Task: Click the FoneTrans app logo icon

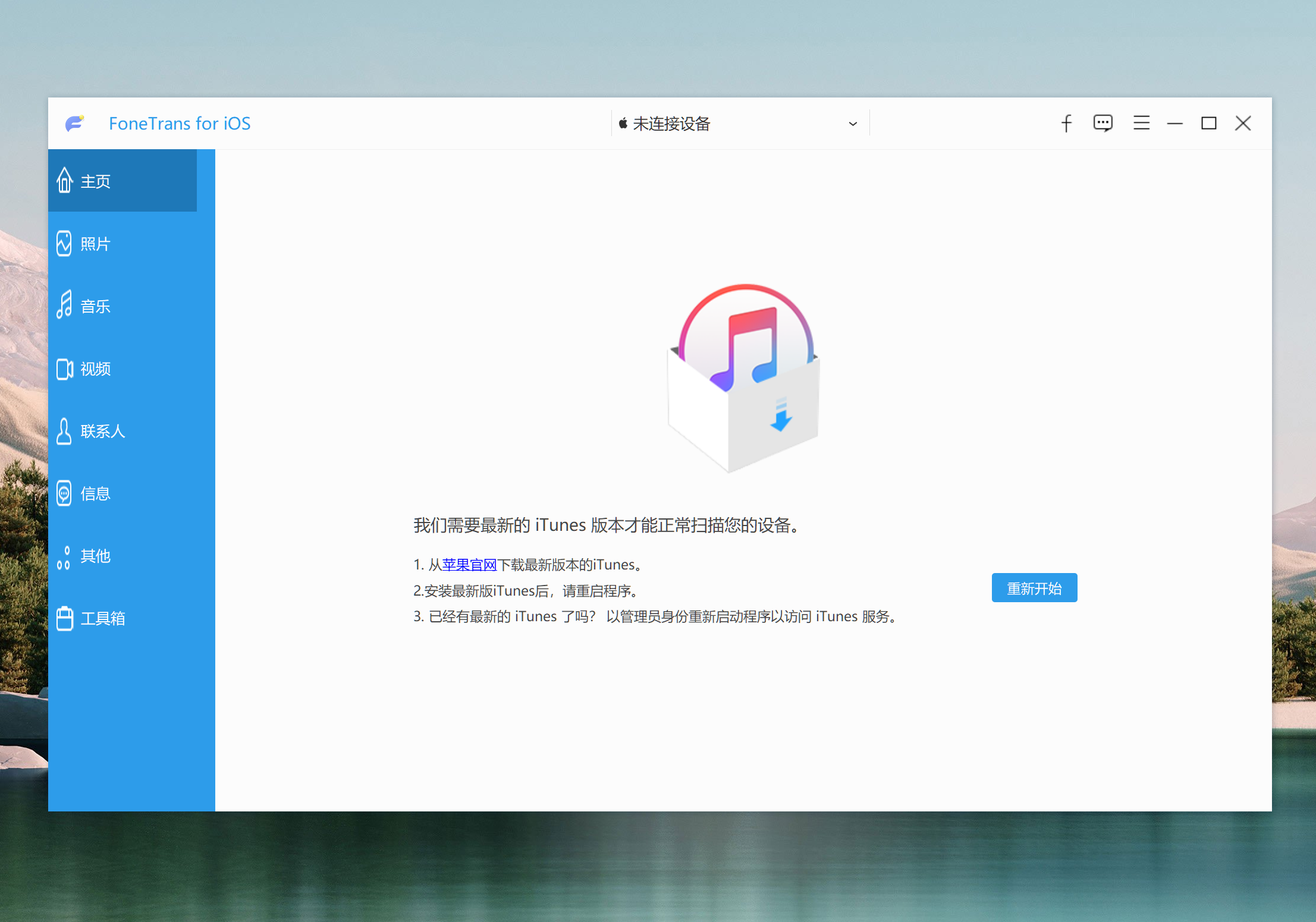Action: [75, 123]
